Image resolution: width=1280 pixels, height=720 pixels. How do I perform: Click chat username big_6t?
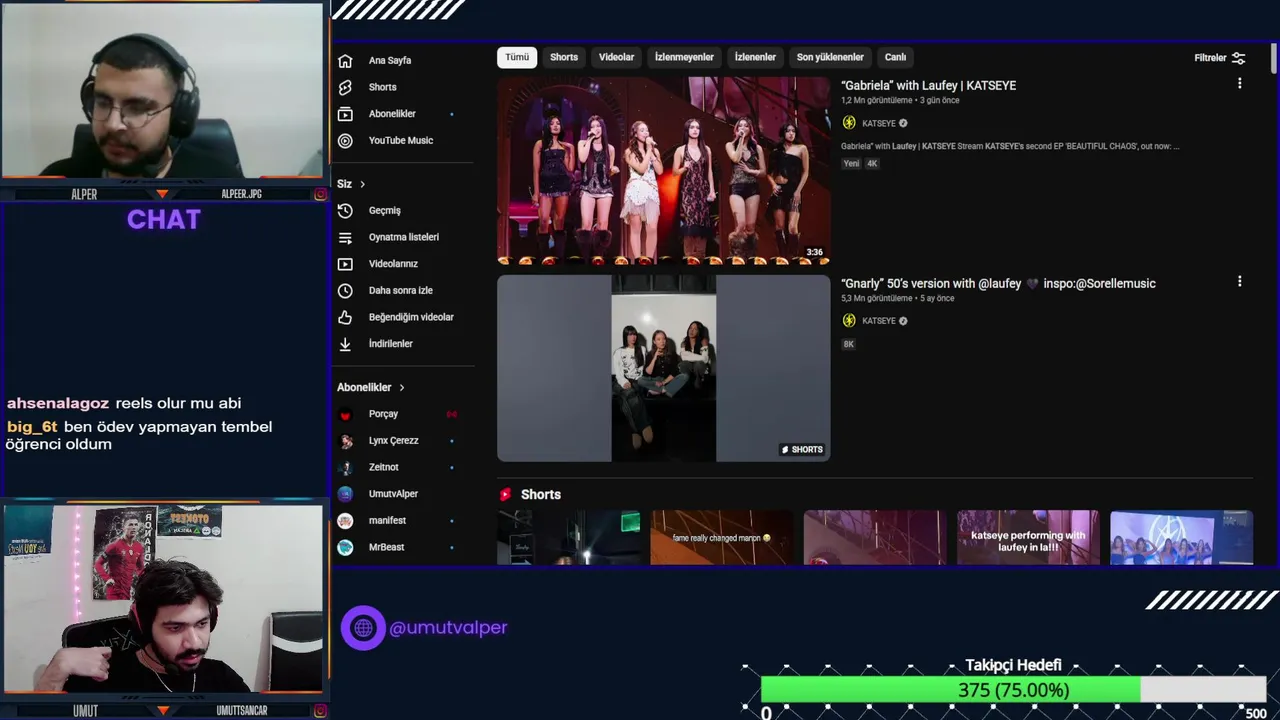tap(32, 427)
